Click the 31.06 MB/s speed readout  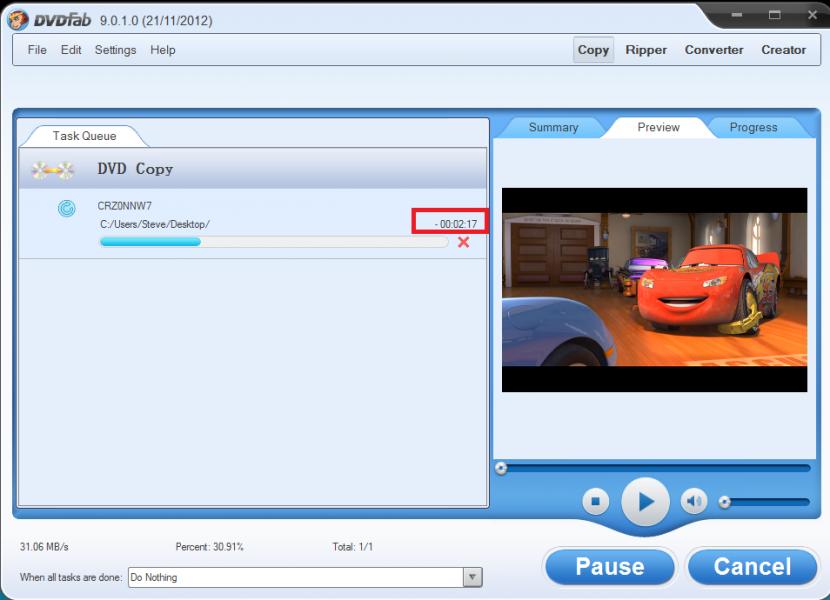click(44, 547)
